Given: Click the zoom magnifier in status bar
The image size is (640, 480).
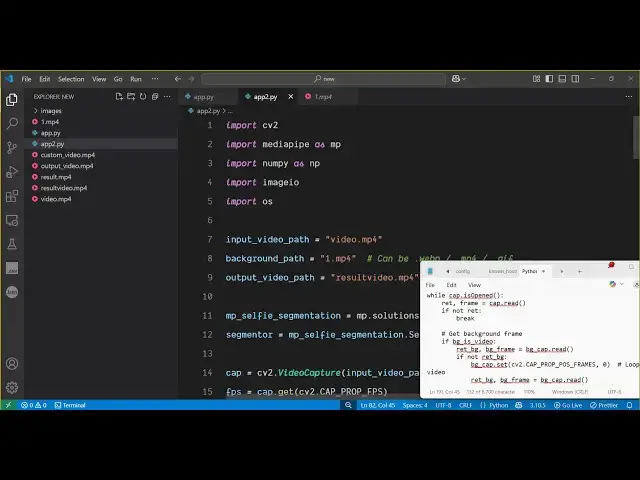Looking at the screenshot, I should tap(348, 405).
